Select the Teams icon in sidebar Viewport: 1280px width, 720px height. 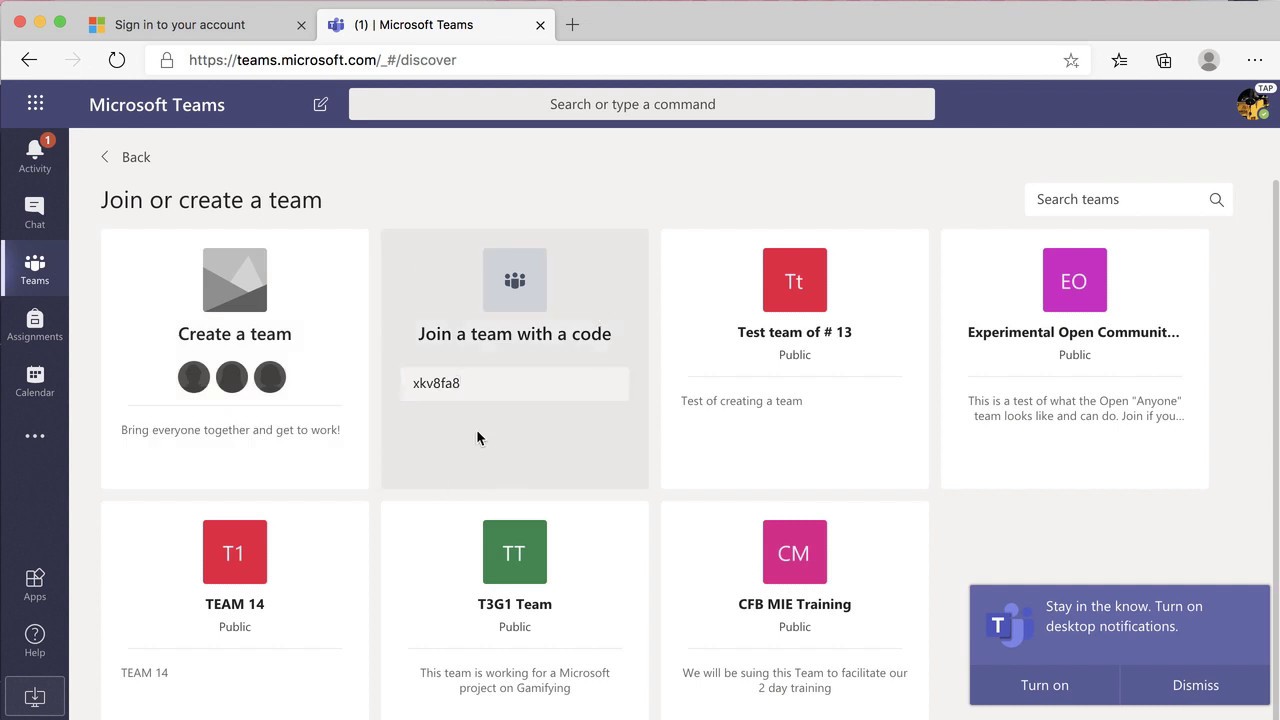pos(34,268)
